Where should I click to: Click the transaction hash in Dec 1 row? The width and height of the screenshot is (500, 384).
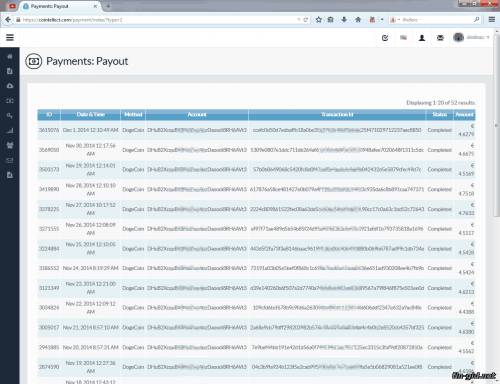337,130
